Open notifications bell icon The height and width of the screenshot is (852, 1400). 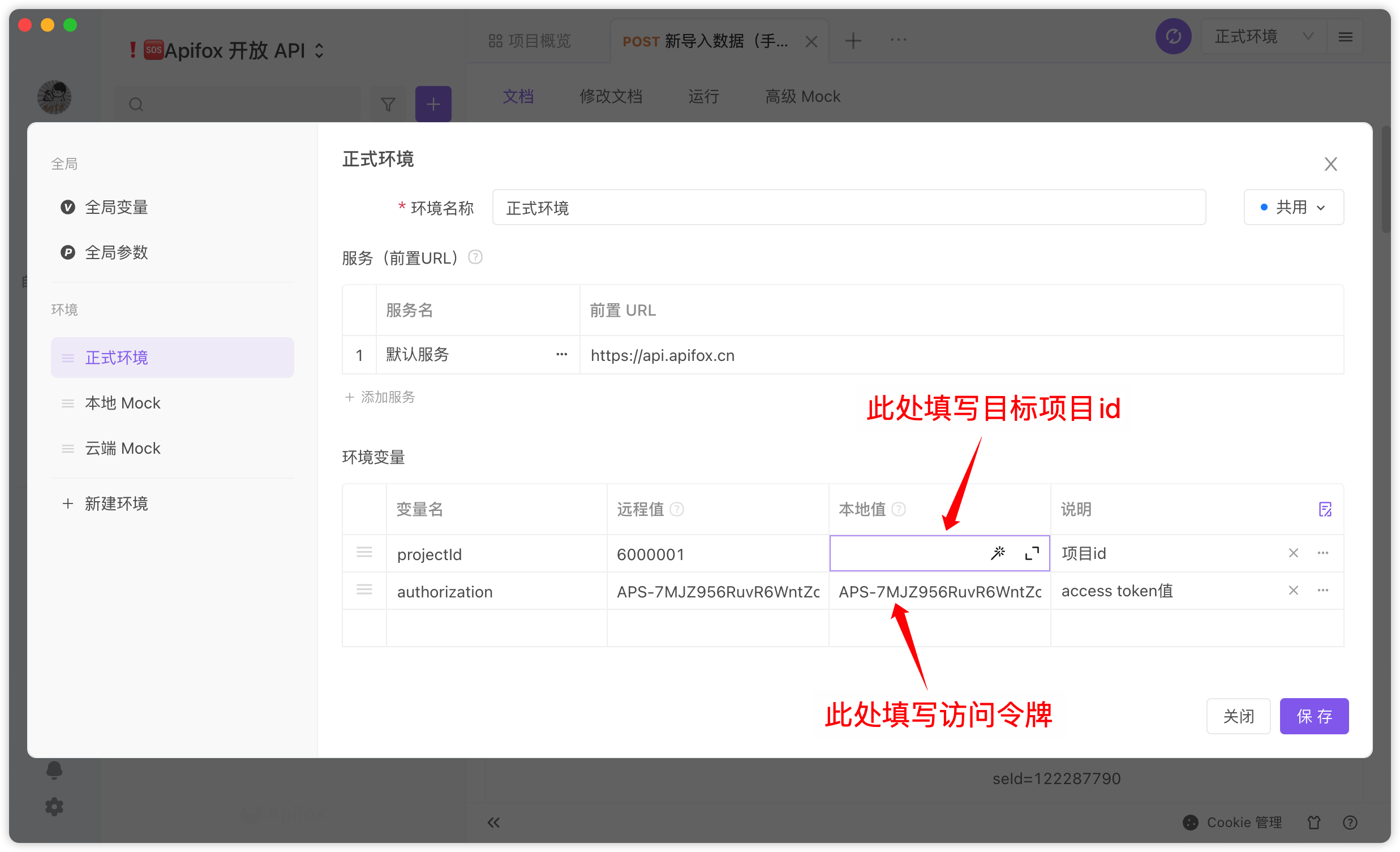54,770
